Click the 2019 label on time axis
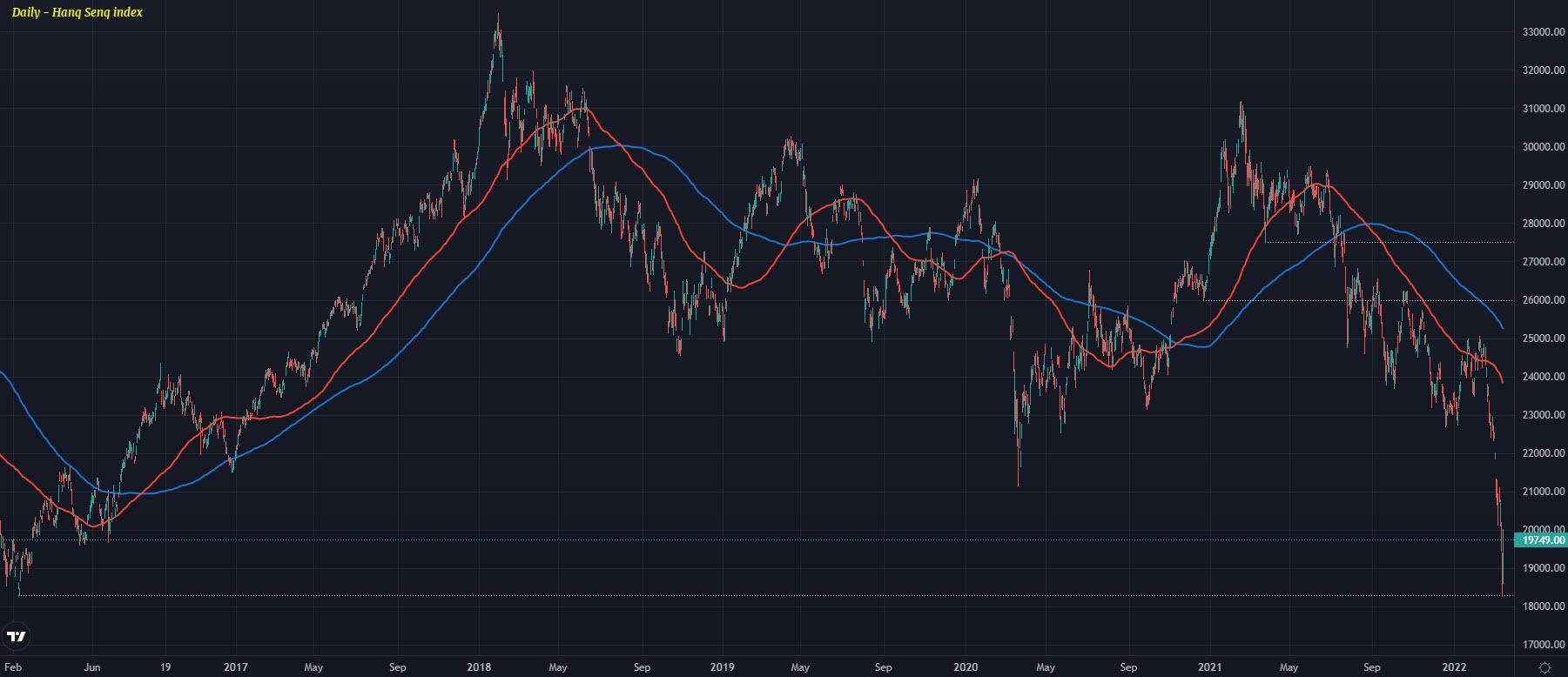The width and height of the screenshot is (1568, 677). click(723, 667)
